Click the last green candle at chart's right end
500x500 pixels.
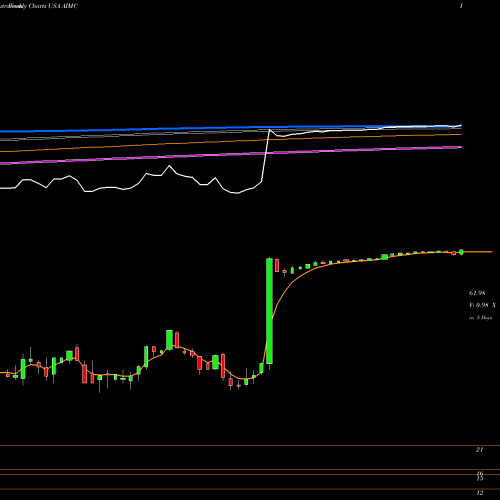click(x=462, y=252)
